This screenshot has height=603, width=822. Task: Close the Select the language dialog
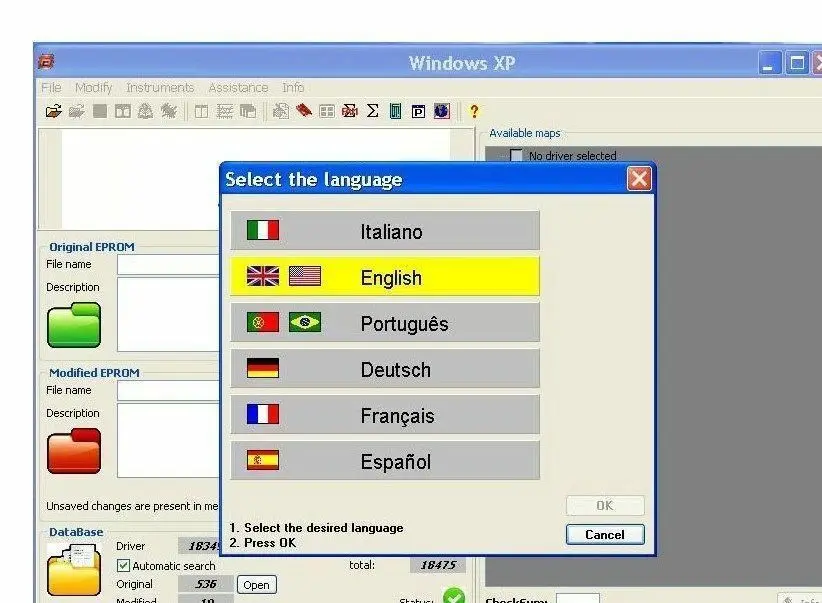pyautogui.click(x=639, y=179)
